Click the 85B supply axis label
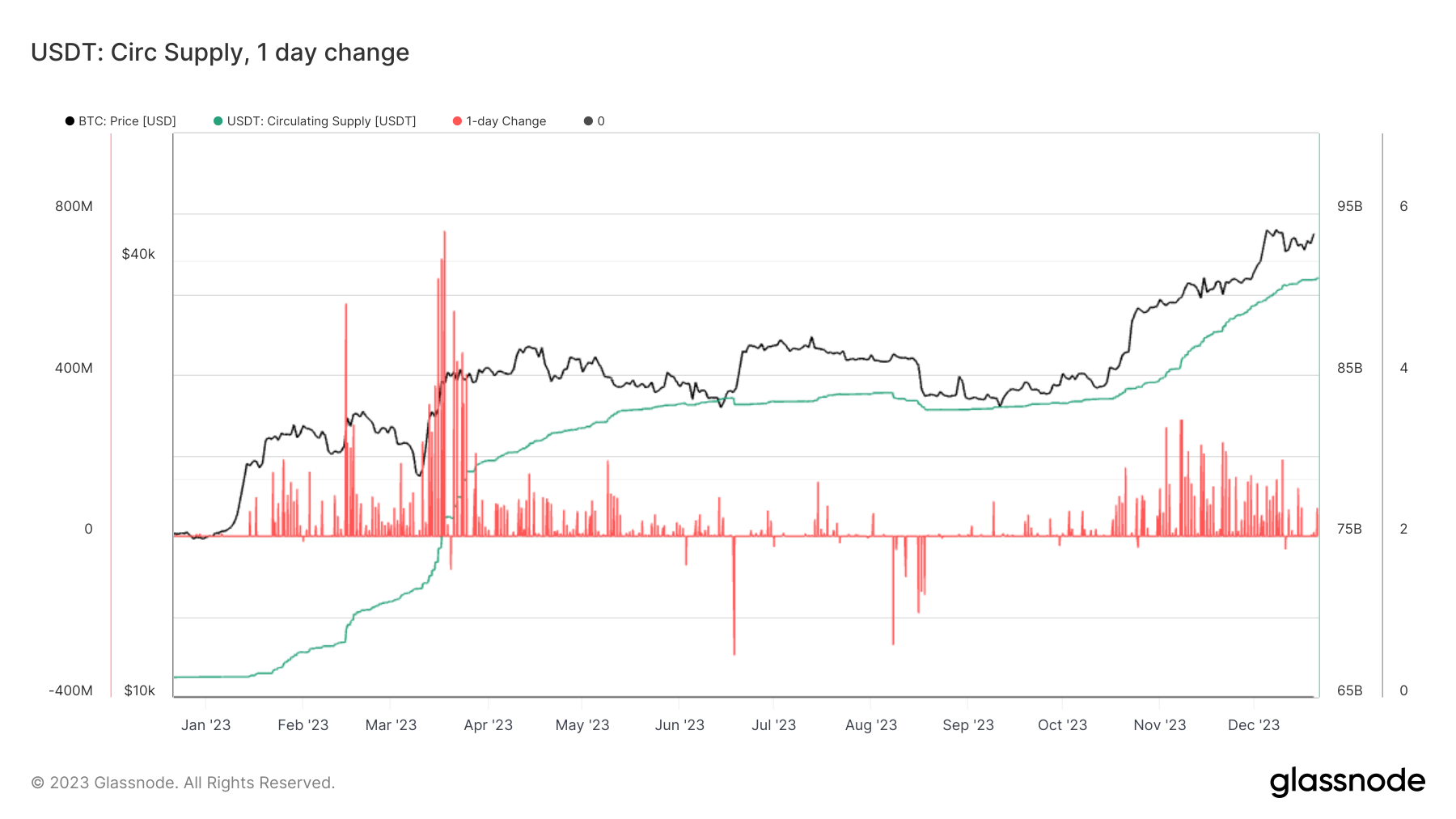Screen dimensions: 1456x819 (x=1349, y=368)
